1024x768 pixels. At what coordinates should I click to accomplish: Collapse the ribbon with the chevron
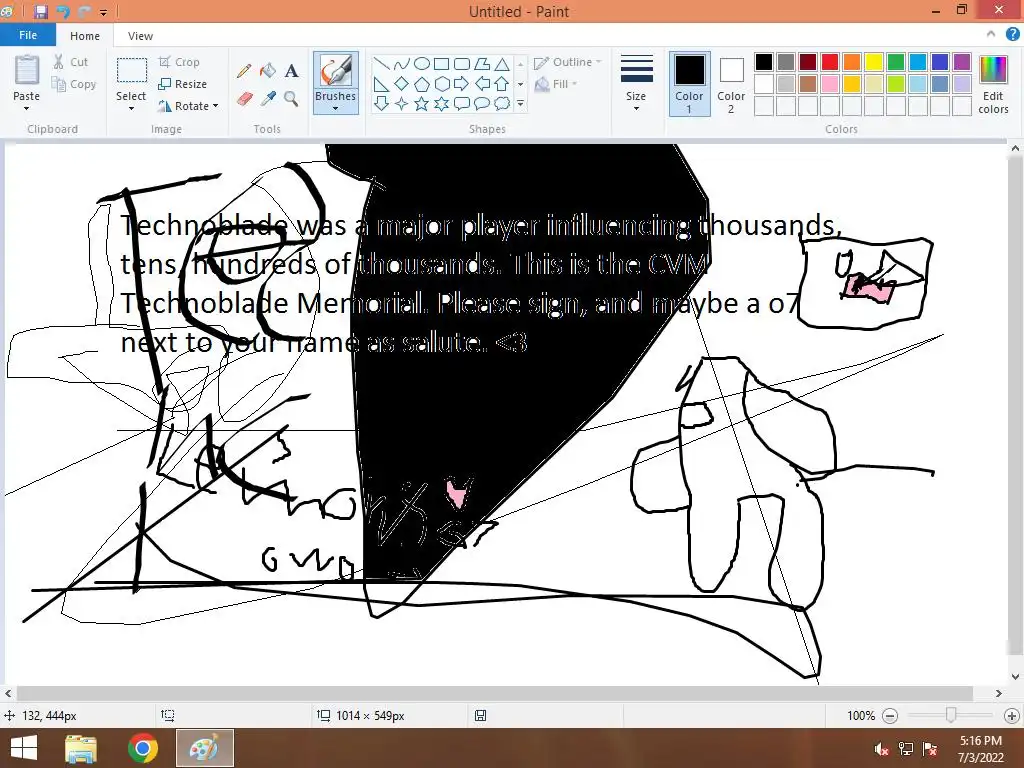point(991,35)
